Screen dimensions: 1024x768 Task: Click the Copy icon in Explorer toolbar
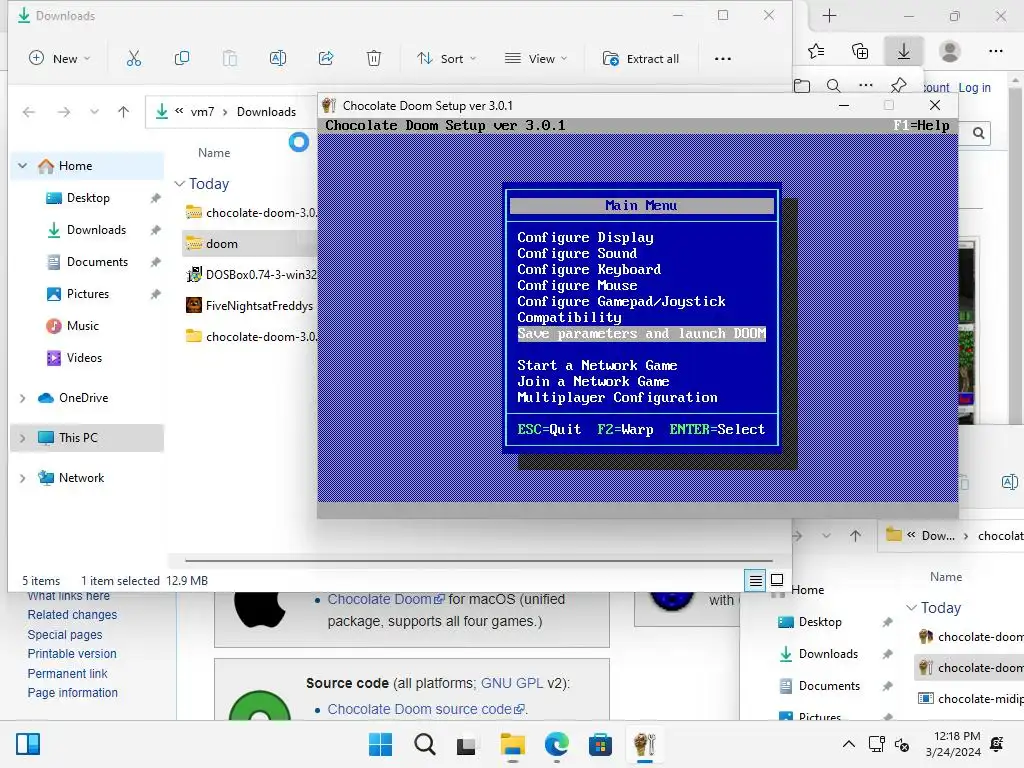point(182,59)
